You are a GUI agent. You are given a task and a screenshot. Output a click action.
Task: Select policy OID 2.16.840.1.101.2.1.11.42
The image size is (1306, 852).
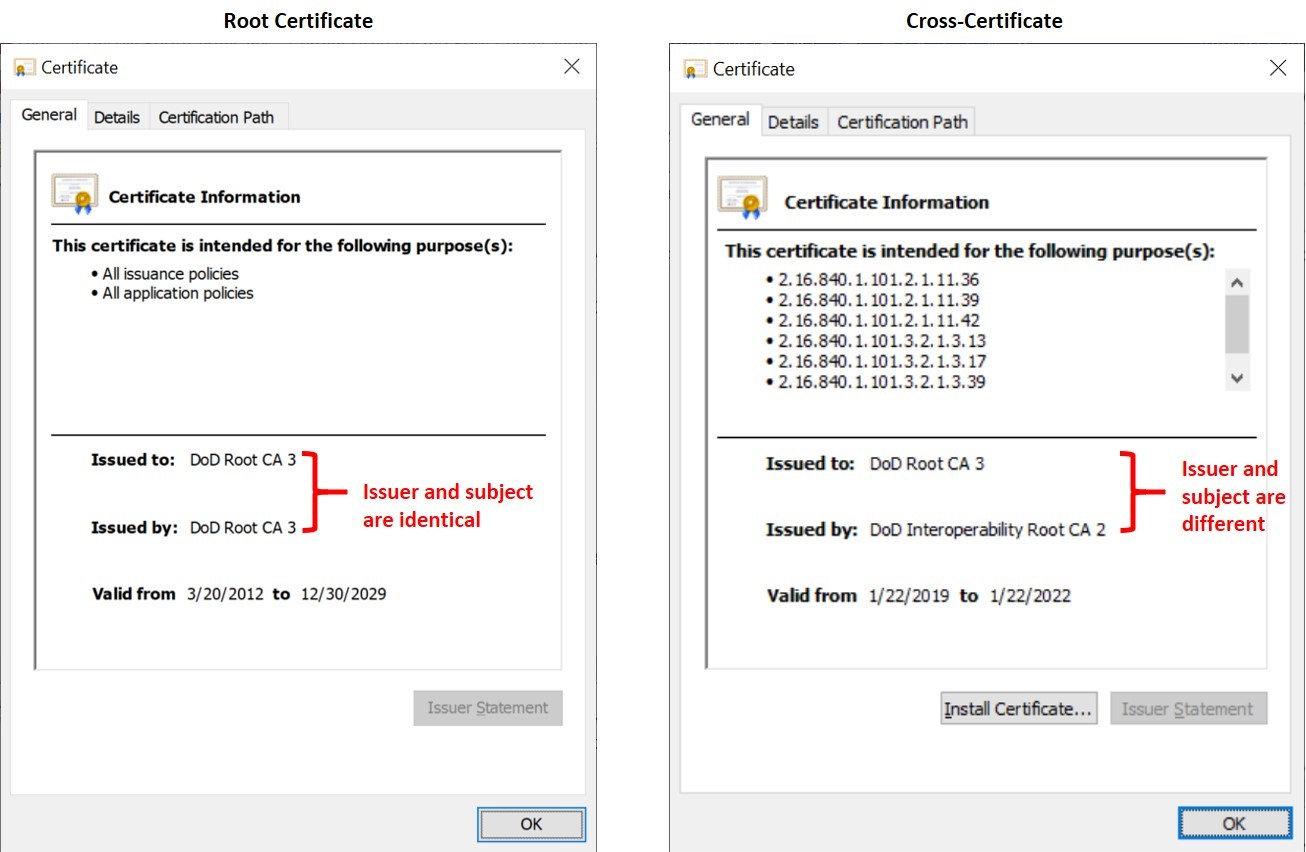(879, 321)
